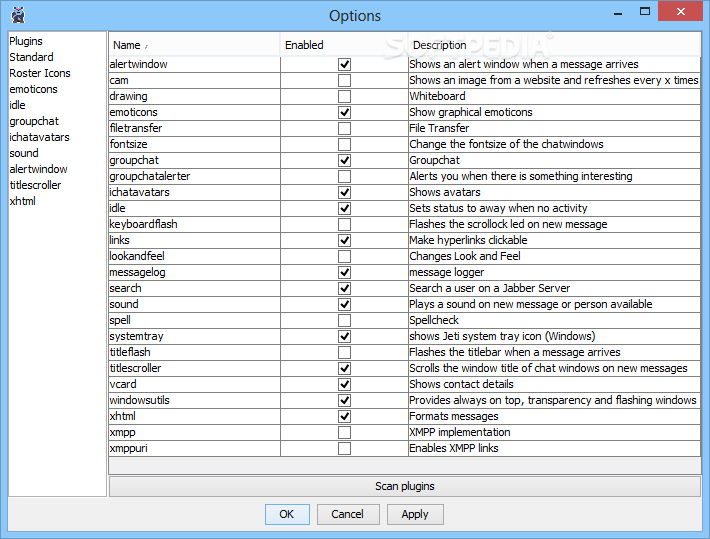The image size is (710, 539).
Task: Open the Roster Icons category
Action: pyautogui.click(x=40, y=73)
